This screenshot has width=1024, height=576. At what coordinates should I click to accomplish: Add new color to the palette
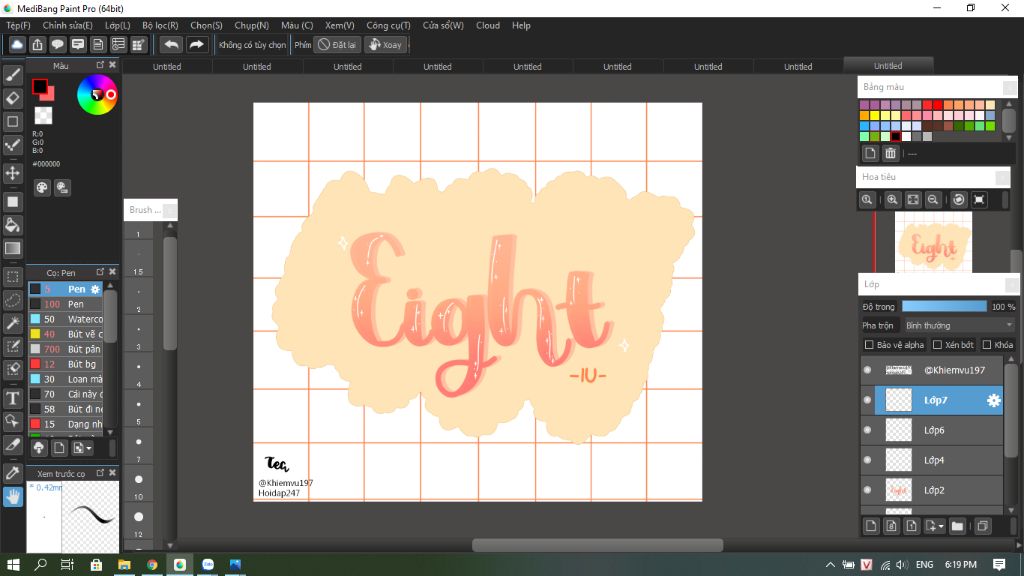click(x=870, y=153)
